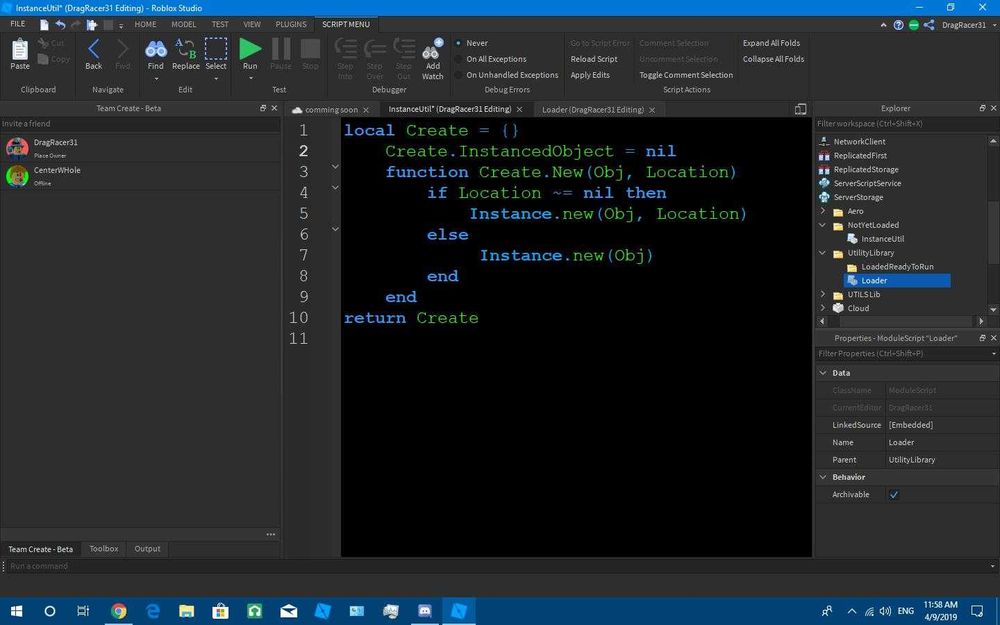The image size is (1000, 625).
Task: Switch to the Toolbox bottom tab
Action: pos(104,548)
